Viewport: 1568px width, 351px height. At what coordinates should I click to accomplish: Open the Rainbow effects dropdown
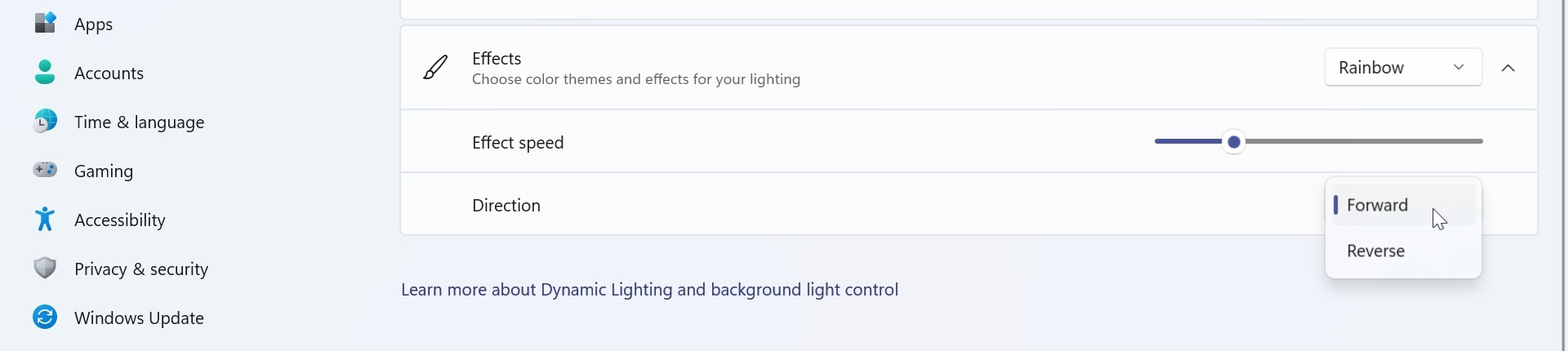[1403, 68]
